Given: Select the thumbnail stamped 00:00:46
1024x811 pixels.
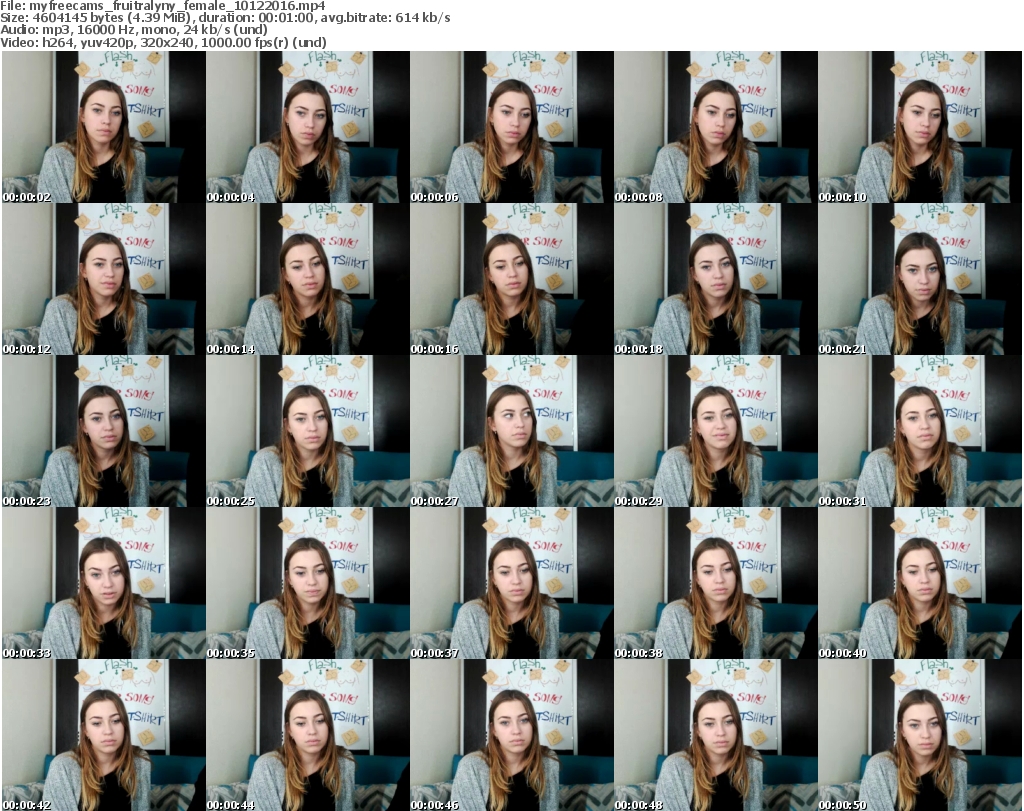Looking at the screenshot, I should click(512, 735).
